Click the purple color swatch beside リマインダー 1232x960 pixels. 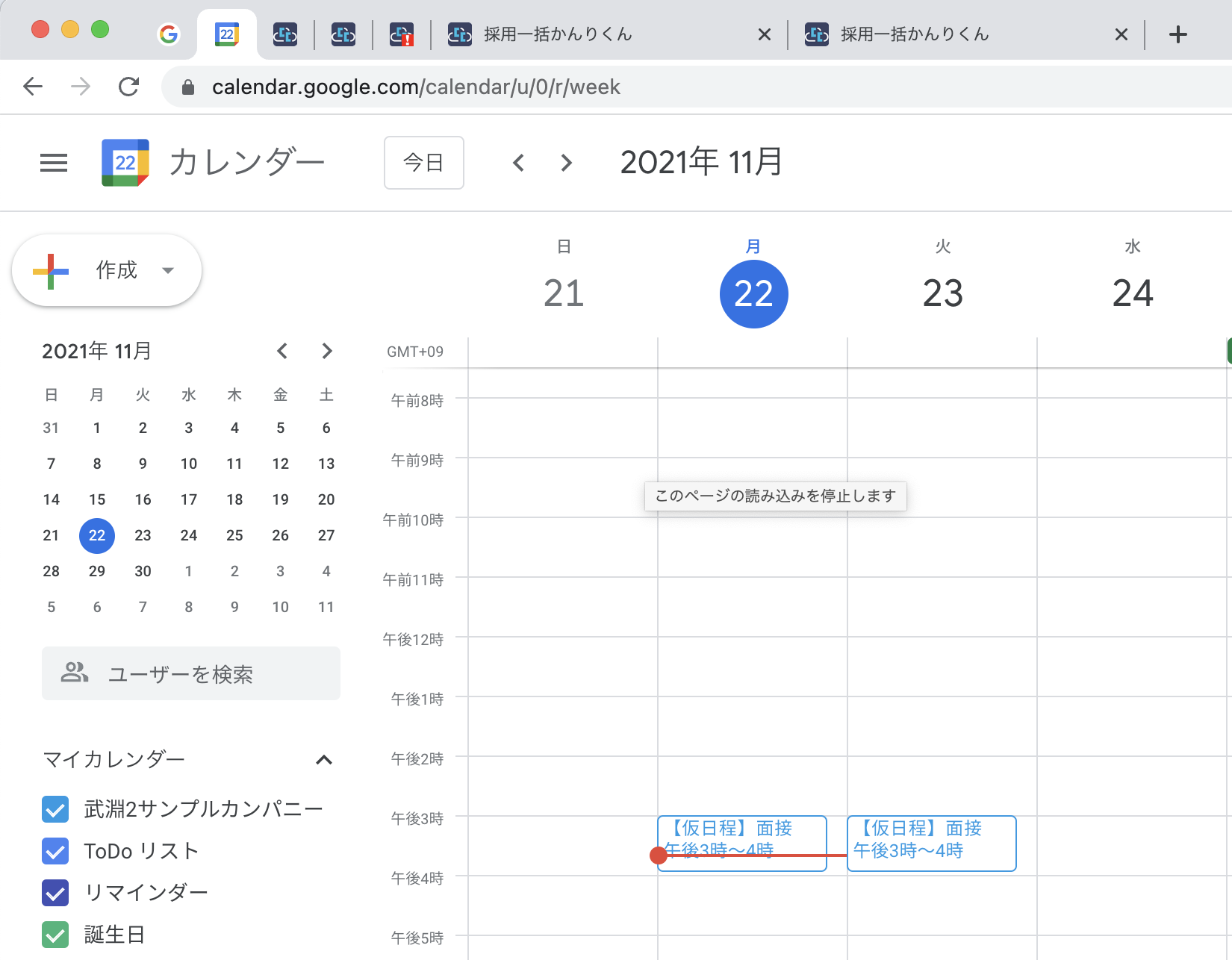55,893
